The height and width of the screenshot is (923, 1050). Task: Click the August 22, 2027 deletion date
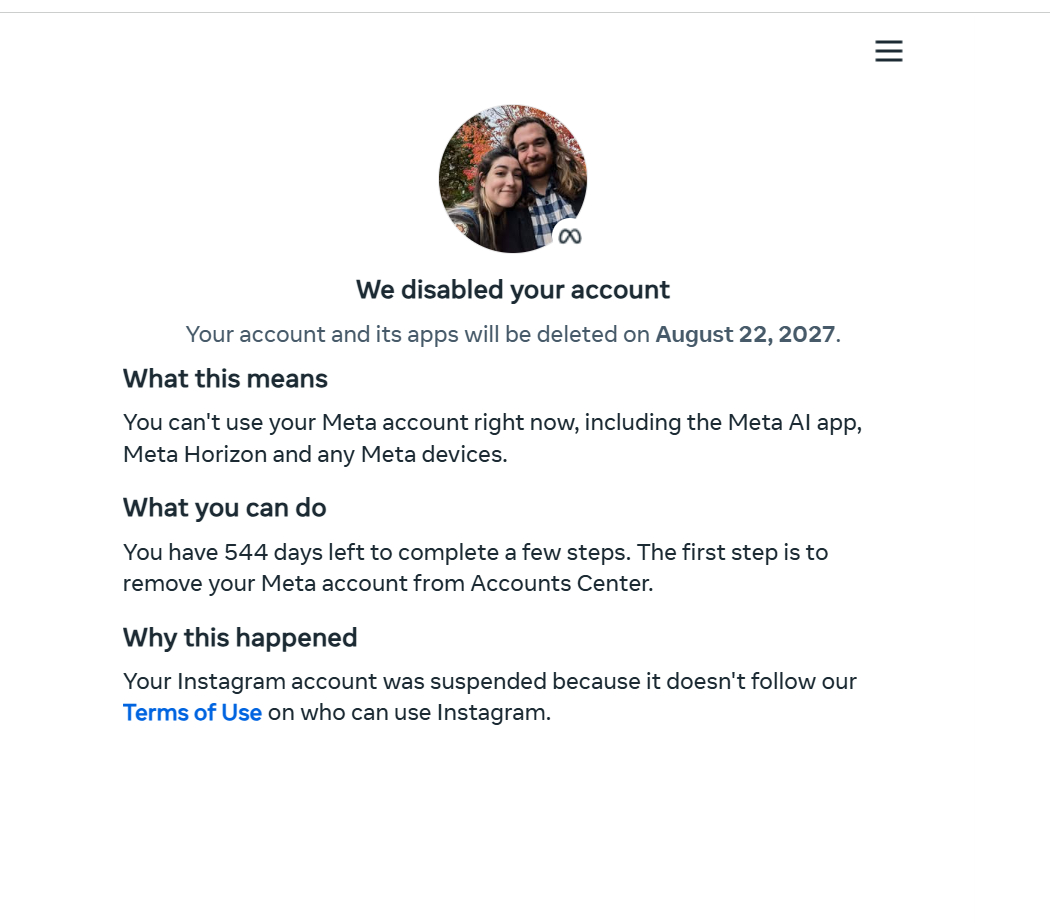pos(745,334)
